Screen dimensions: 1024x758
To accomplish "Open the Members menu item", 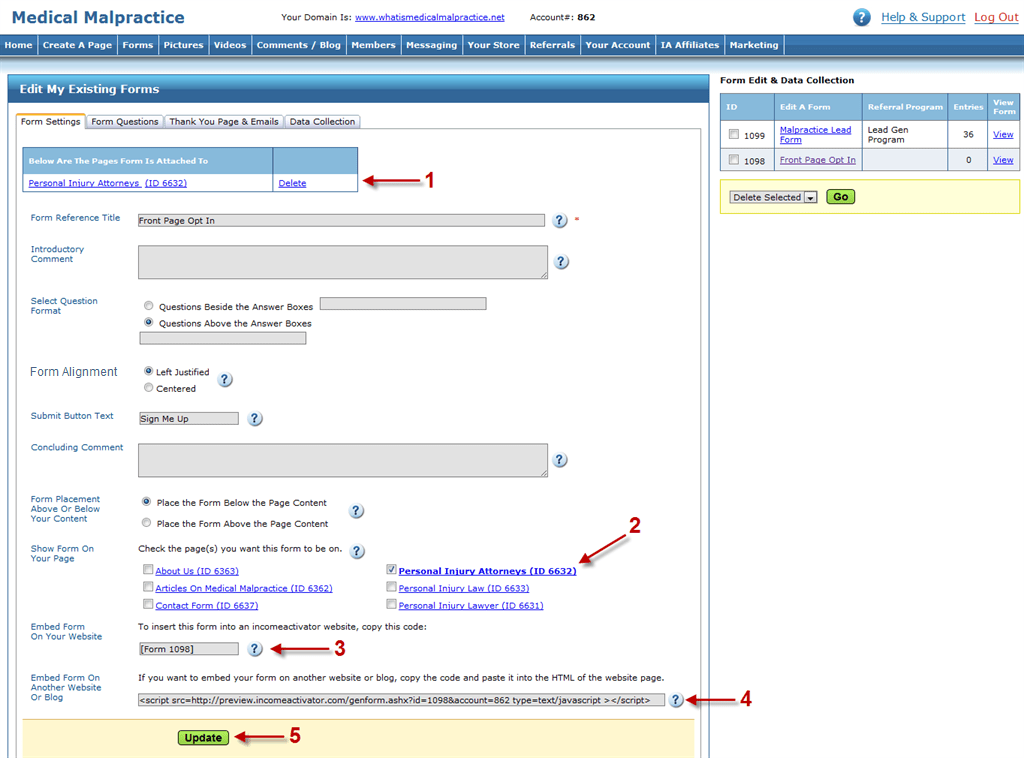I will click(374, 45).
